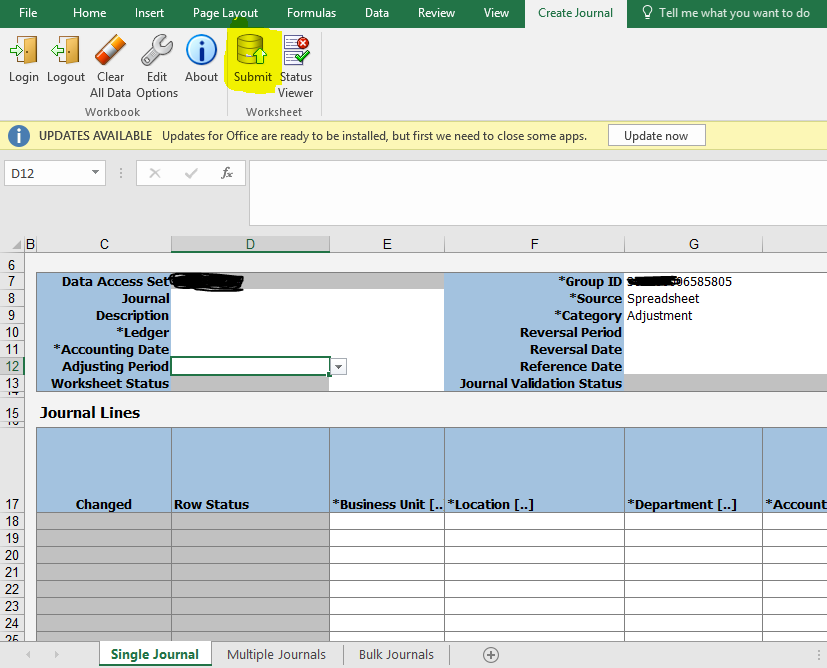Open the Create Journal tab

(x=575, y=13)
